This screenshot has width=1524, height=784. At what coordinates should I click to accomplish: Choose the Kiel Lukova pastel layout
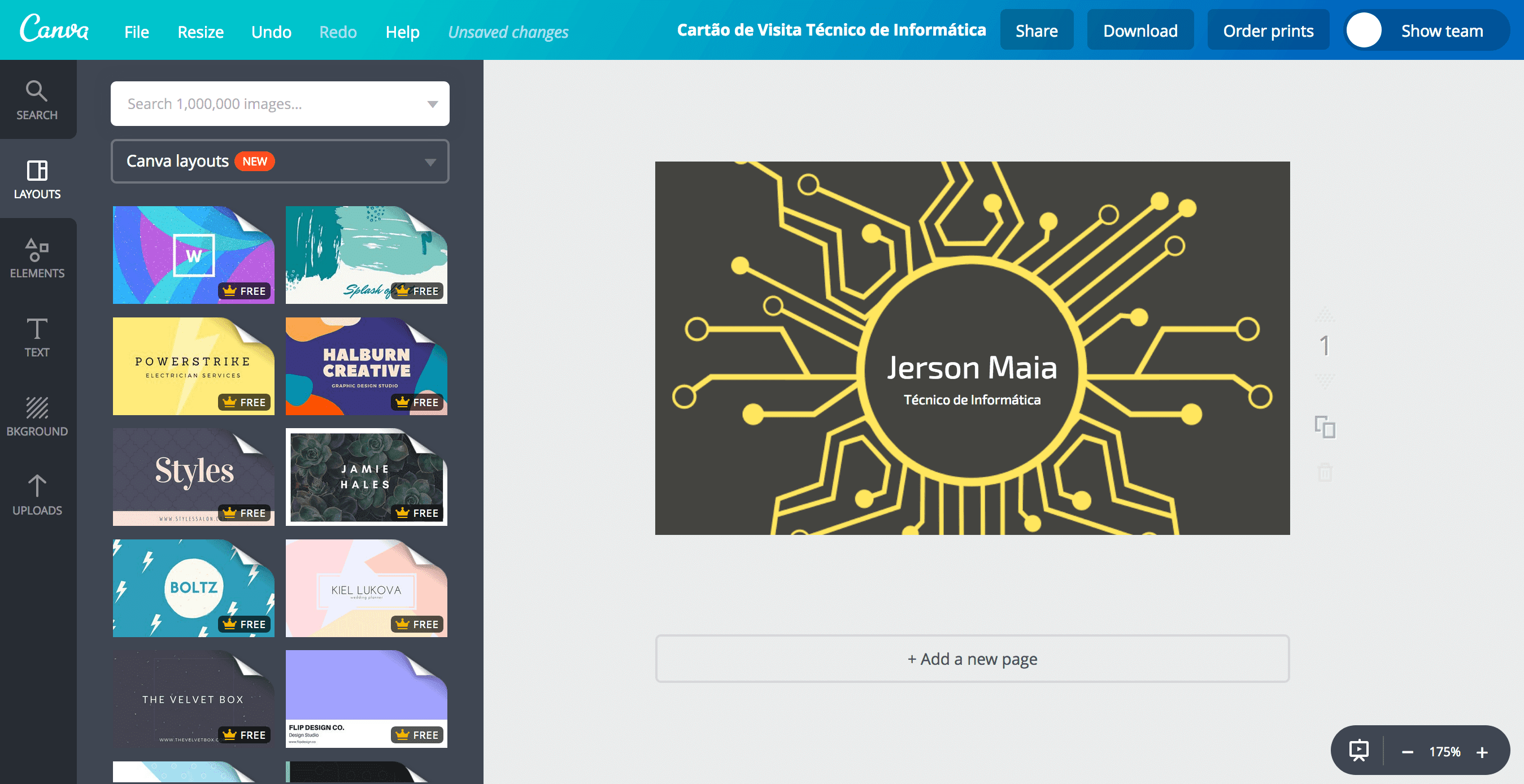point(366,587)
